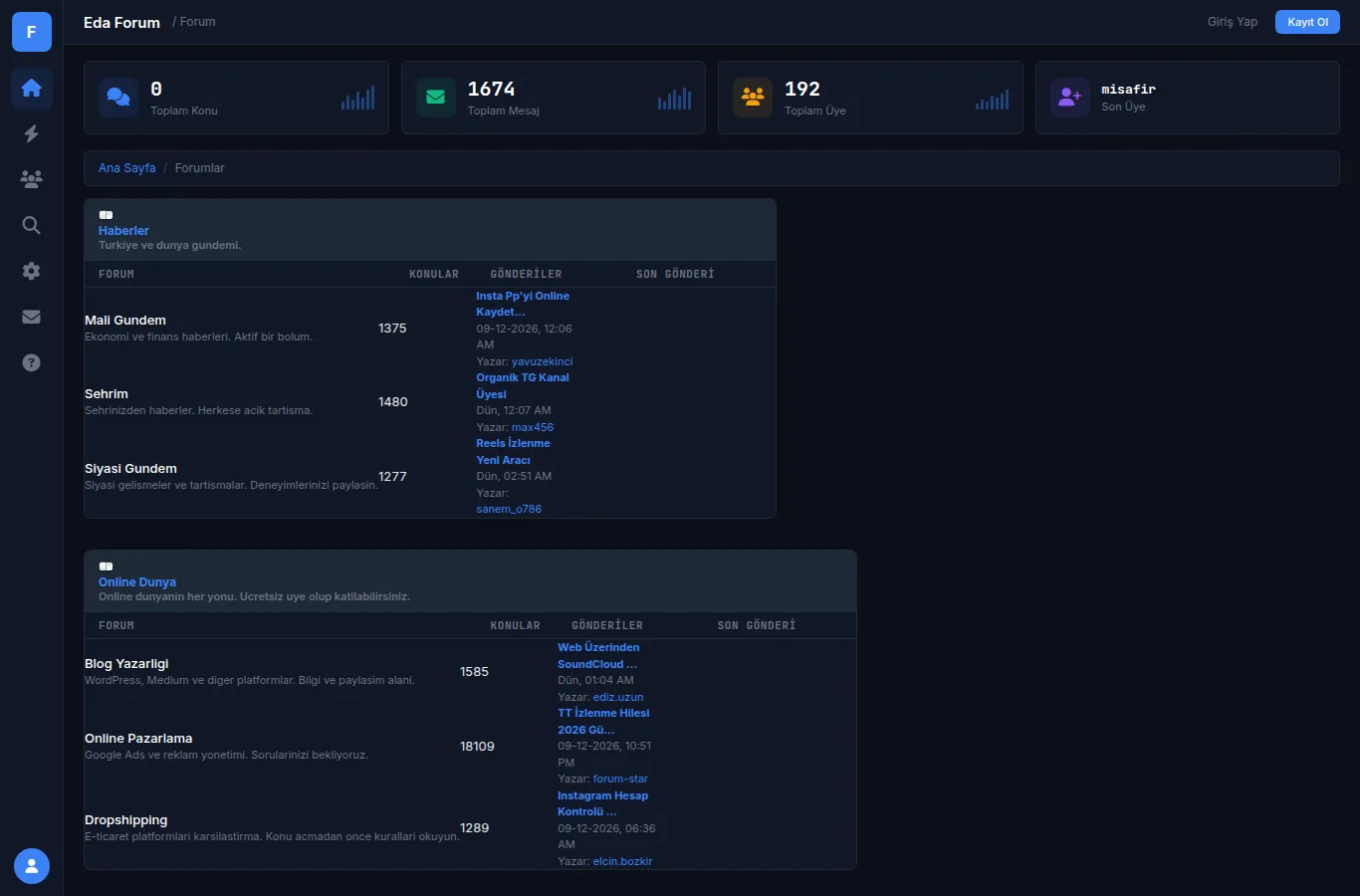Image resolution: width=1360 pixels, height=896 pixels.
Task: Click the search magnifier sidebar icon
Action: [x=31, y=225]
